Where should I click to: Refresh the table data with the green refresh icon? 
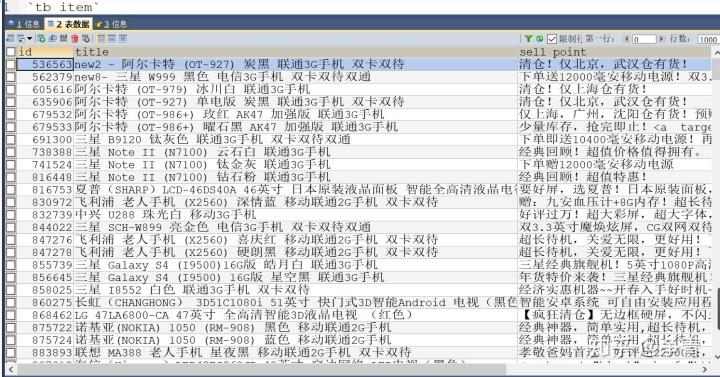(540, 39)
